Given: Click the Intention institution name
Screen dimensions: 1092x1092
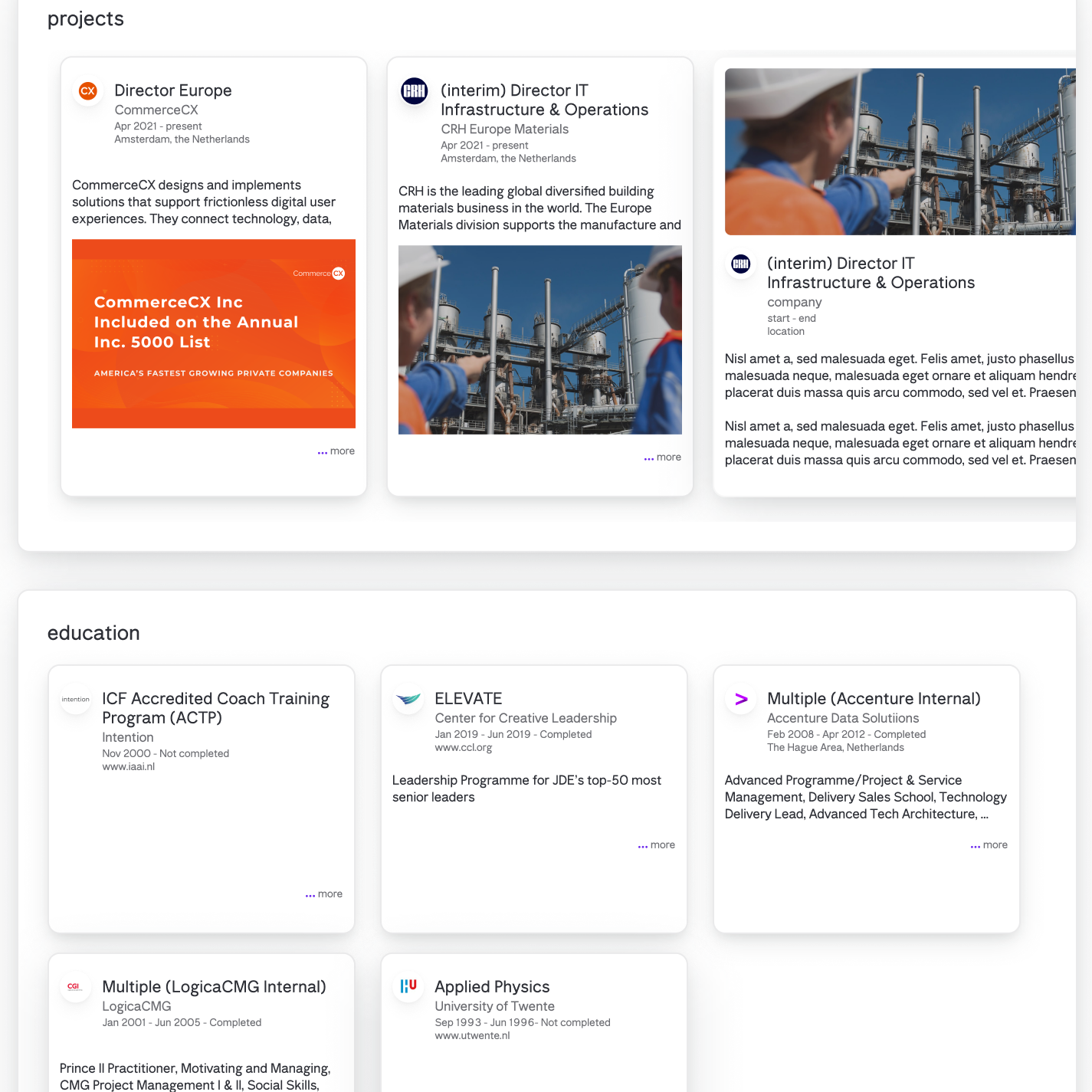Looking at the screenshot, I should point(128,737).
